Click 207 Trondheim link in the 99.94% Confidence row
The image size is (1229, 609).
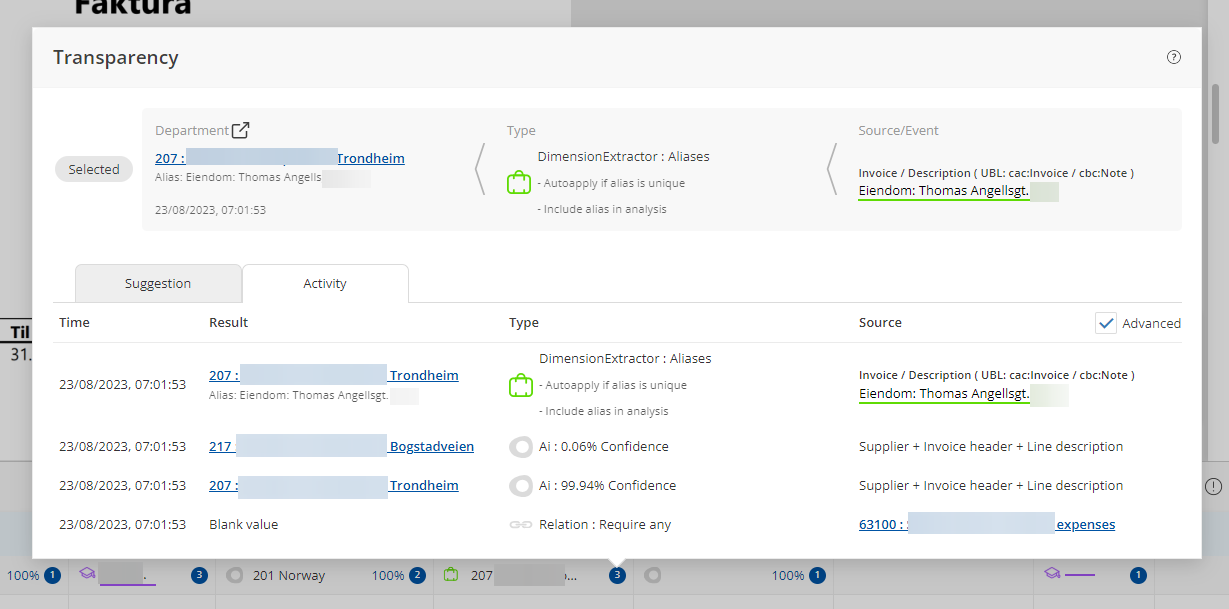tap(333, 486)
